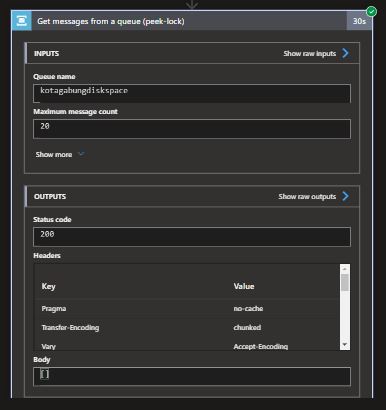Click the Body label

click(42, 360)
